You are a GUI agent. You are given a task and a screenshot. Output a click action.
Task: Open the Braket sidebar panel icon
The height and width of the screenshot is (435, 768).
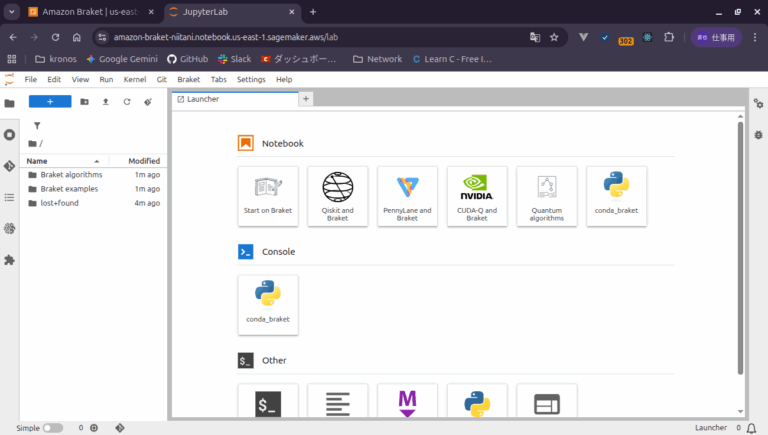[x=9, y=229]
